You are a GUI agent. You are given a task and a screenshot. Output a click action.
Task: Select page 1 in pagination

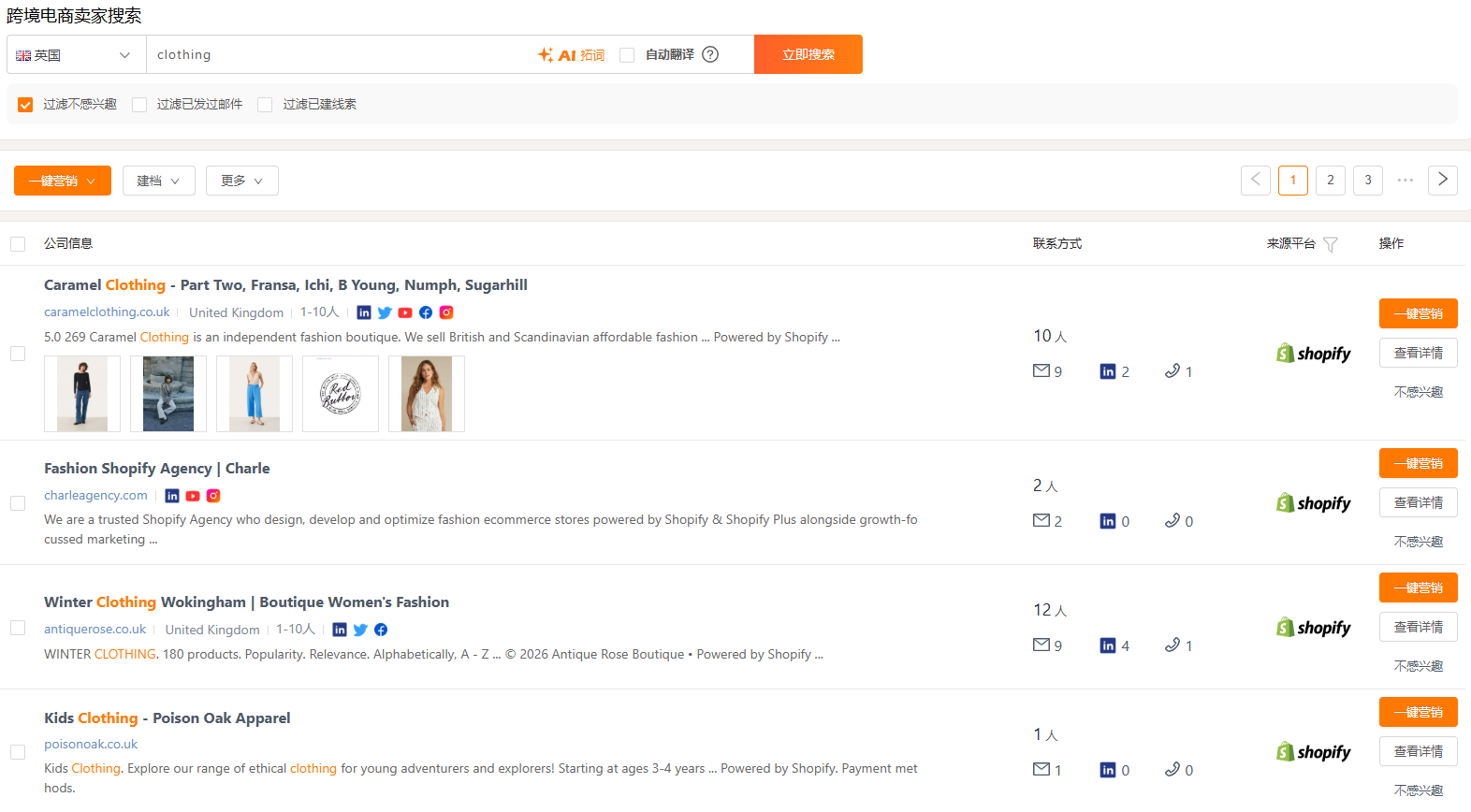[x=1293, y=180]
